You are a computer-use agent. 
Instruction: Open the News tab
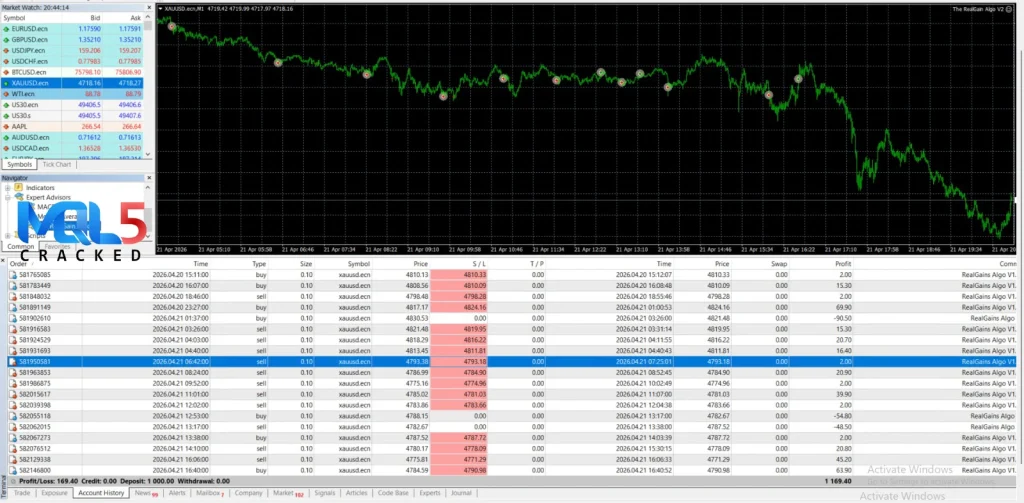tap(146, 493)
